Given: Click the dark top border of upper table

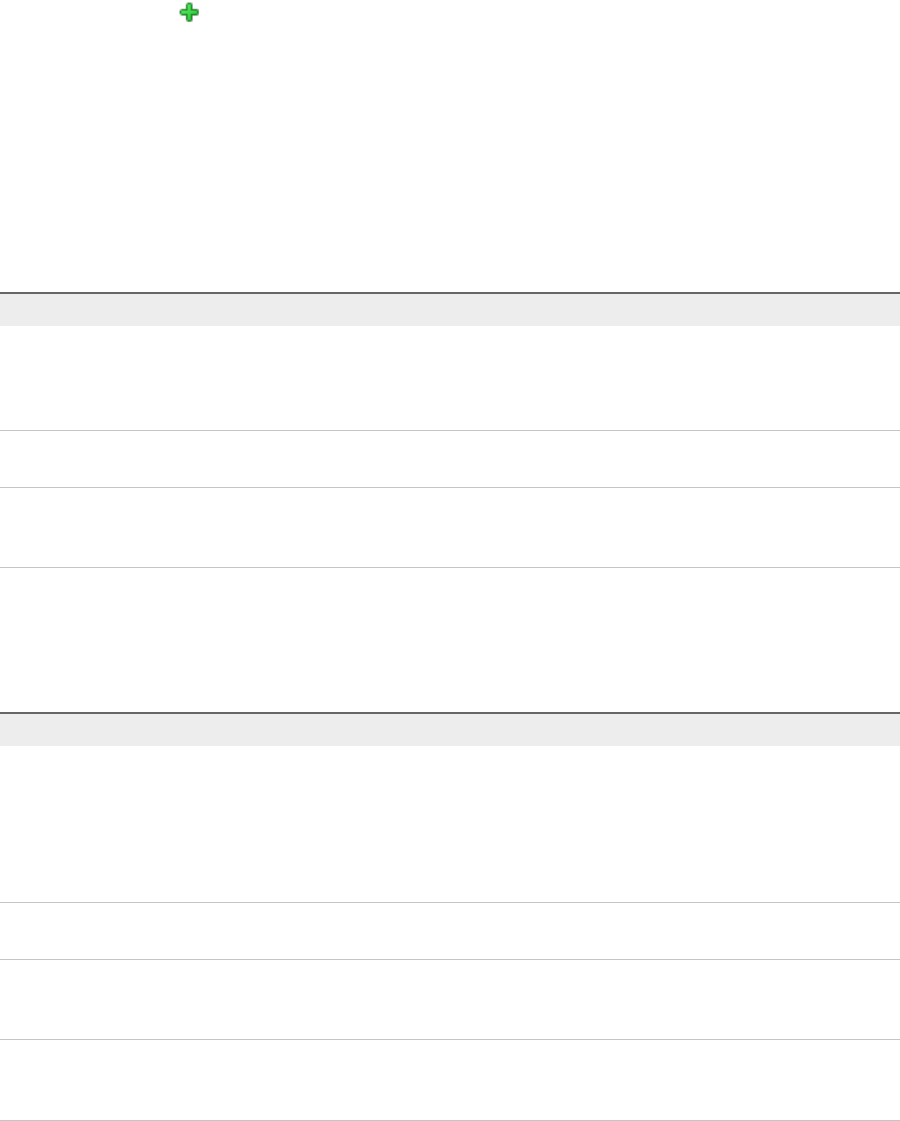Looking at the screenshot, I should coord(450,293).
